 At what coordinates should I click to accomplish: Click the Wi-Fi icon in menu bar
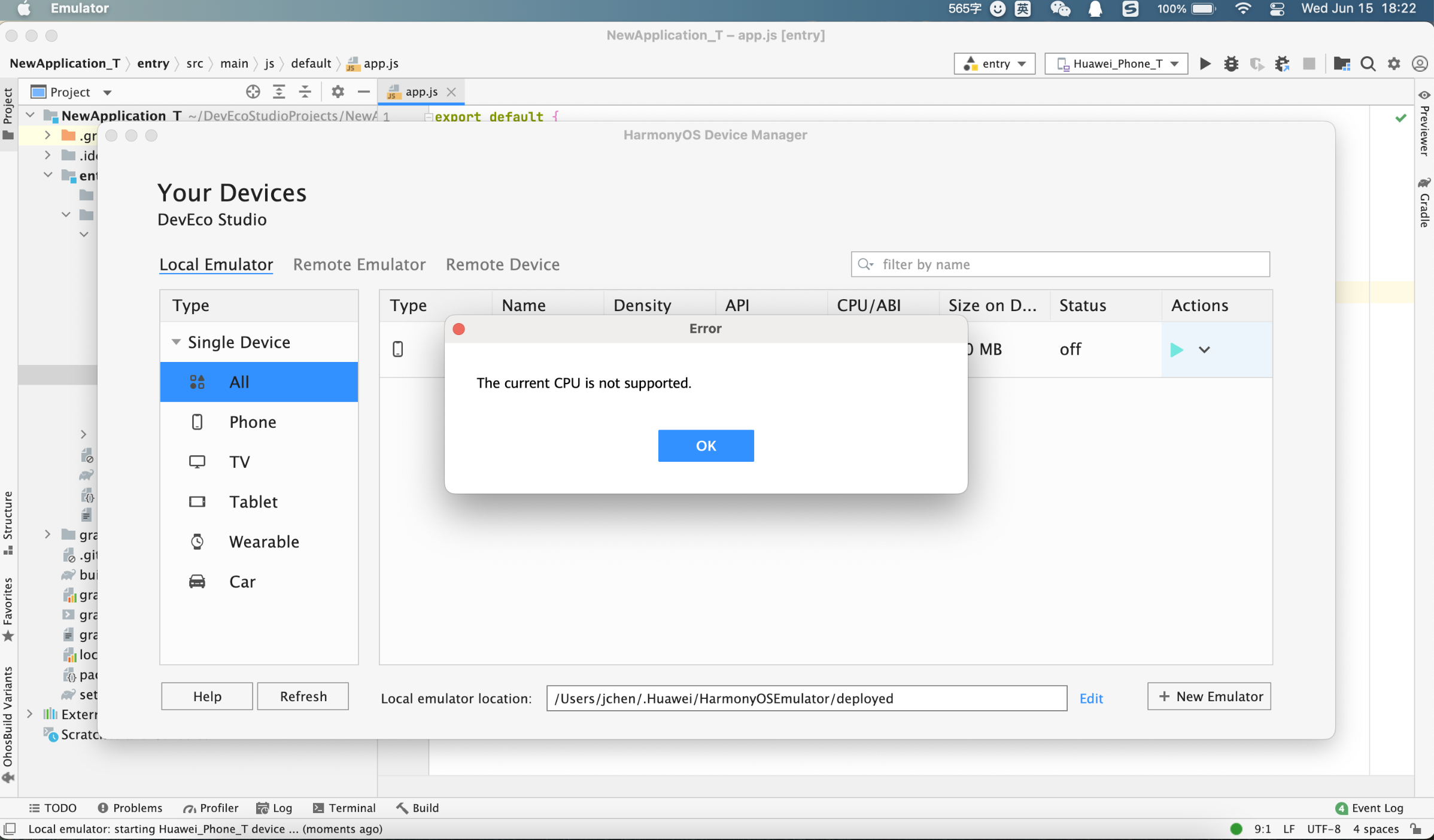click(x=1242, y=8)
